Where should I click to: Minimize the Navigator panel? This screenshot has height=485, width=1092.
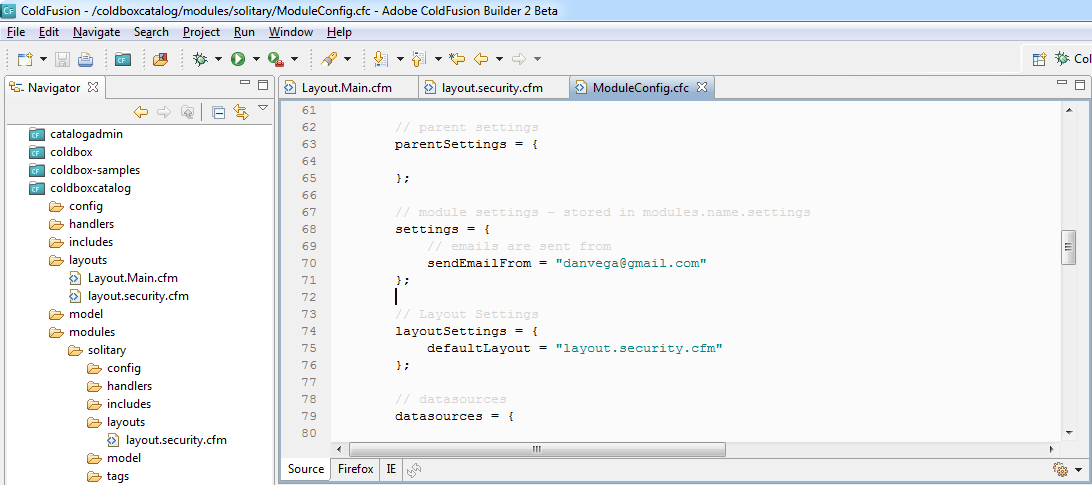tap(244, 84)
